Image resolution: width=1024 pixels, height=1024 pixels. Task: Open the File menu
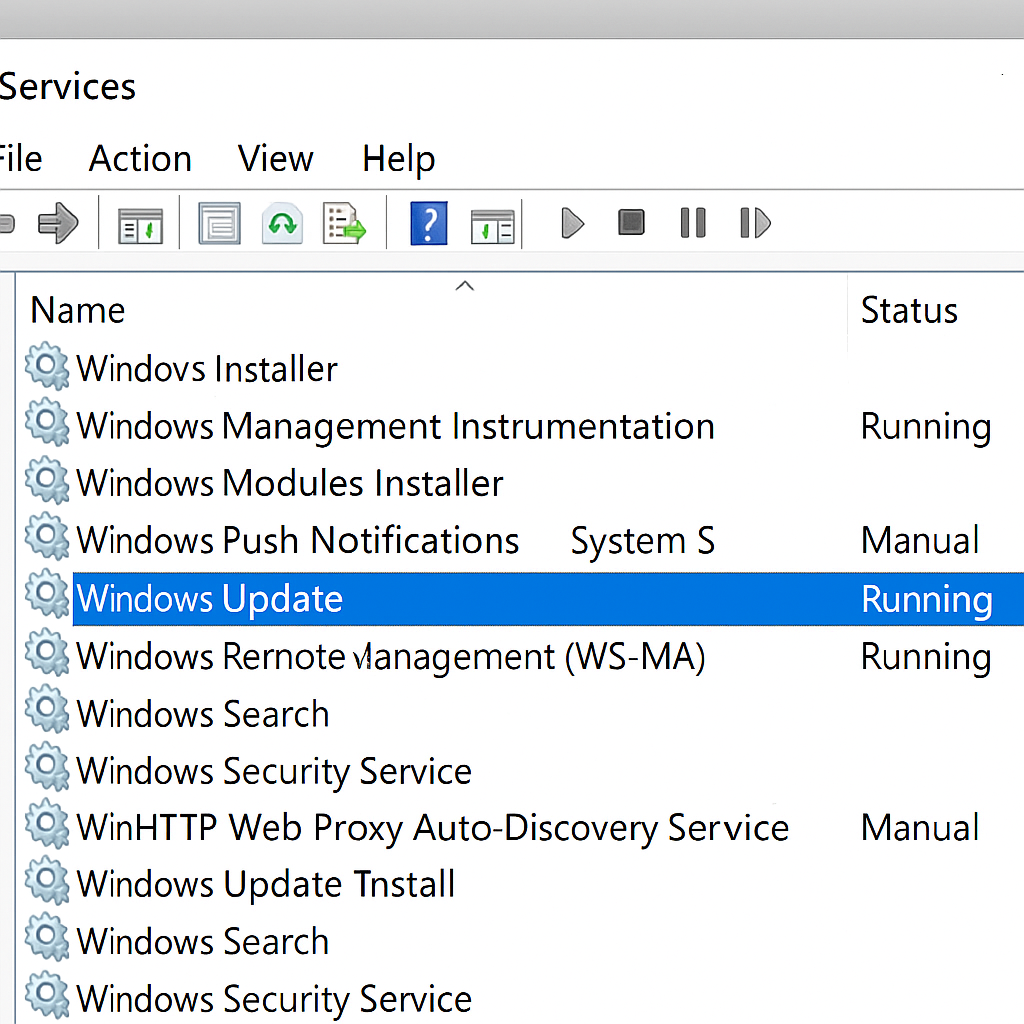(20, 158)
